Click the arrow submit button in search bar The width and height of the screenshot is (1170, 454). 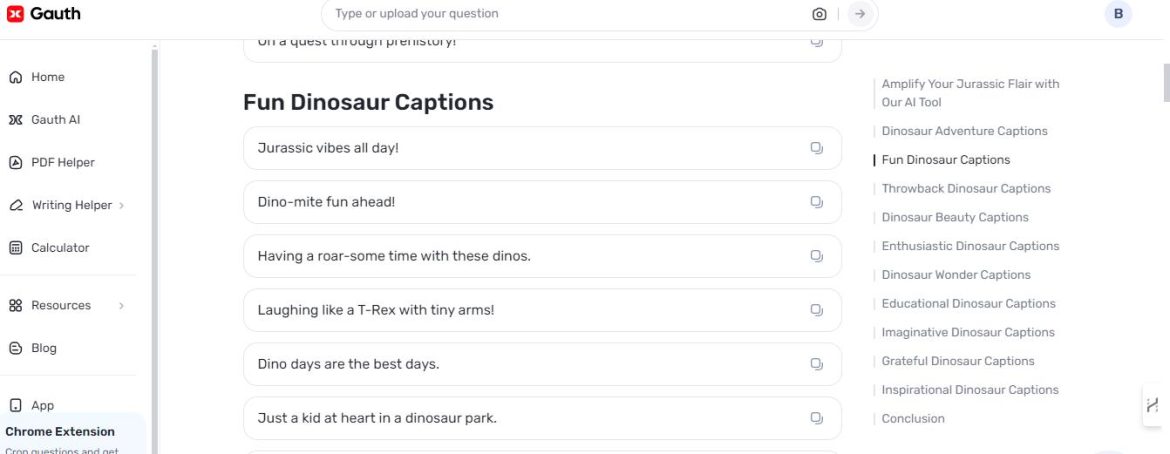point(859,14)
